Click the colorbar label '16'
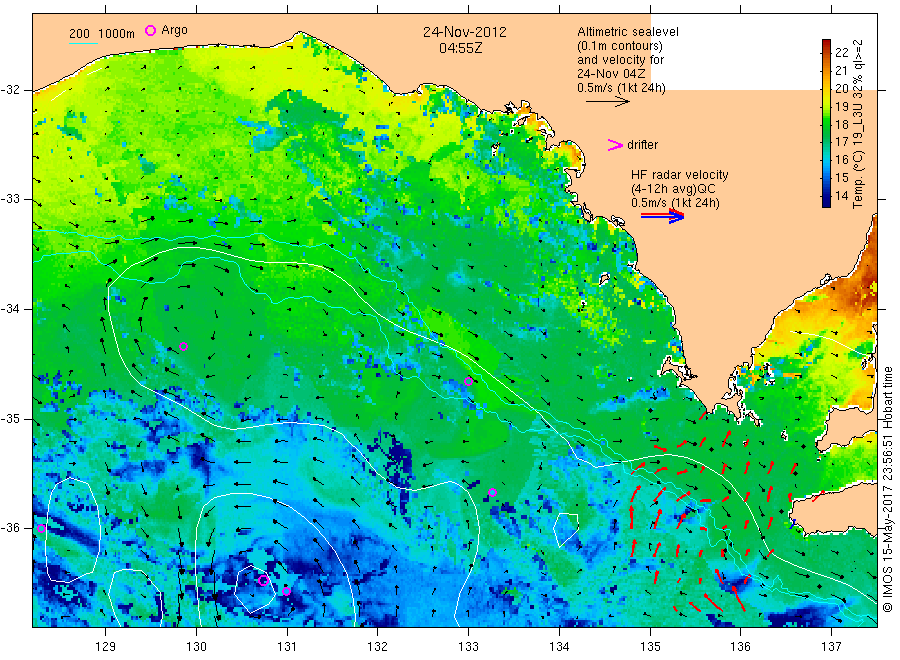The height and width of the screenshot is (660, 900). coord(841,160)
